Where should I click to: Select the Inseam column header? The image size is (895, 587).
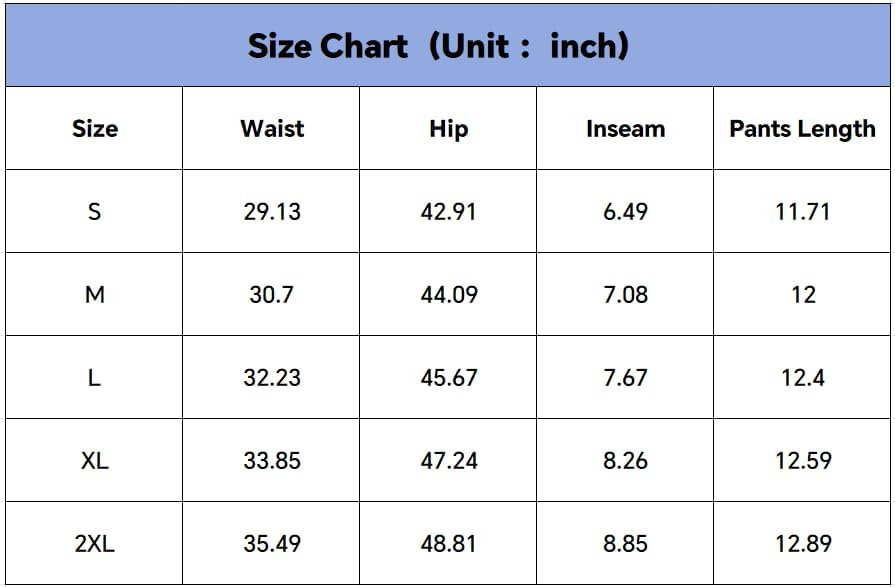pyautogui.click(x=626, y=128)
